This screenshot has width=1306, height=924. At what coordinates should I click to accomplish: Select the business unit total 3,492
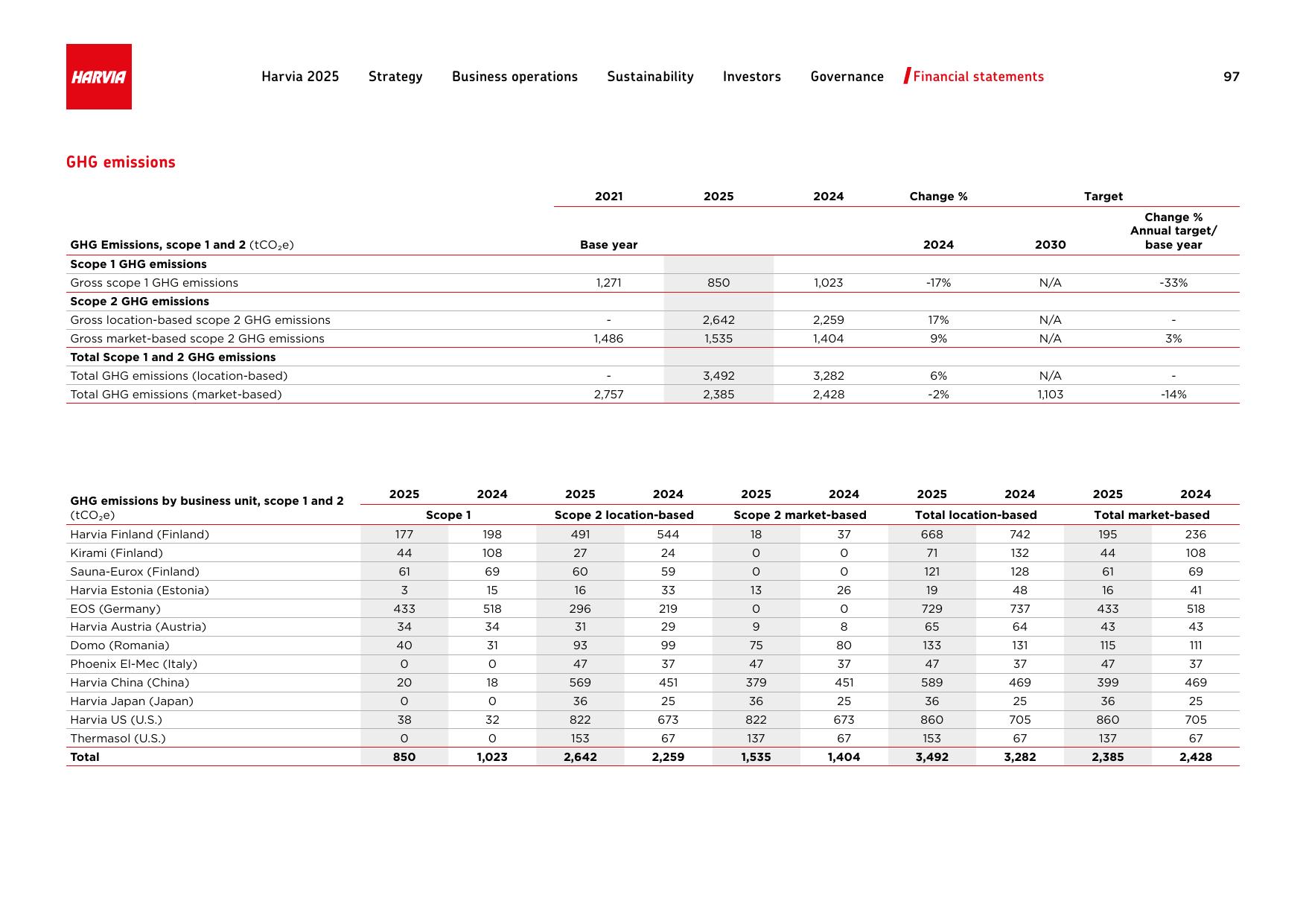click(931, 757)
